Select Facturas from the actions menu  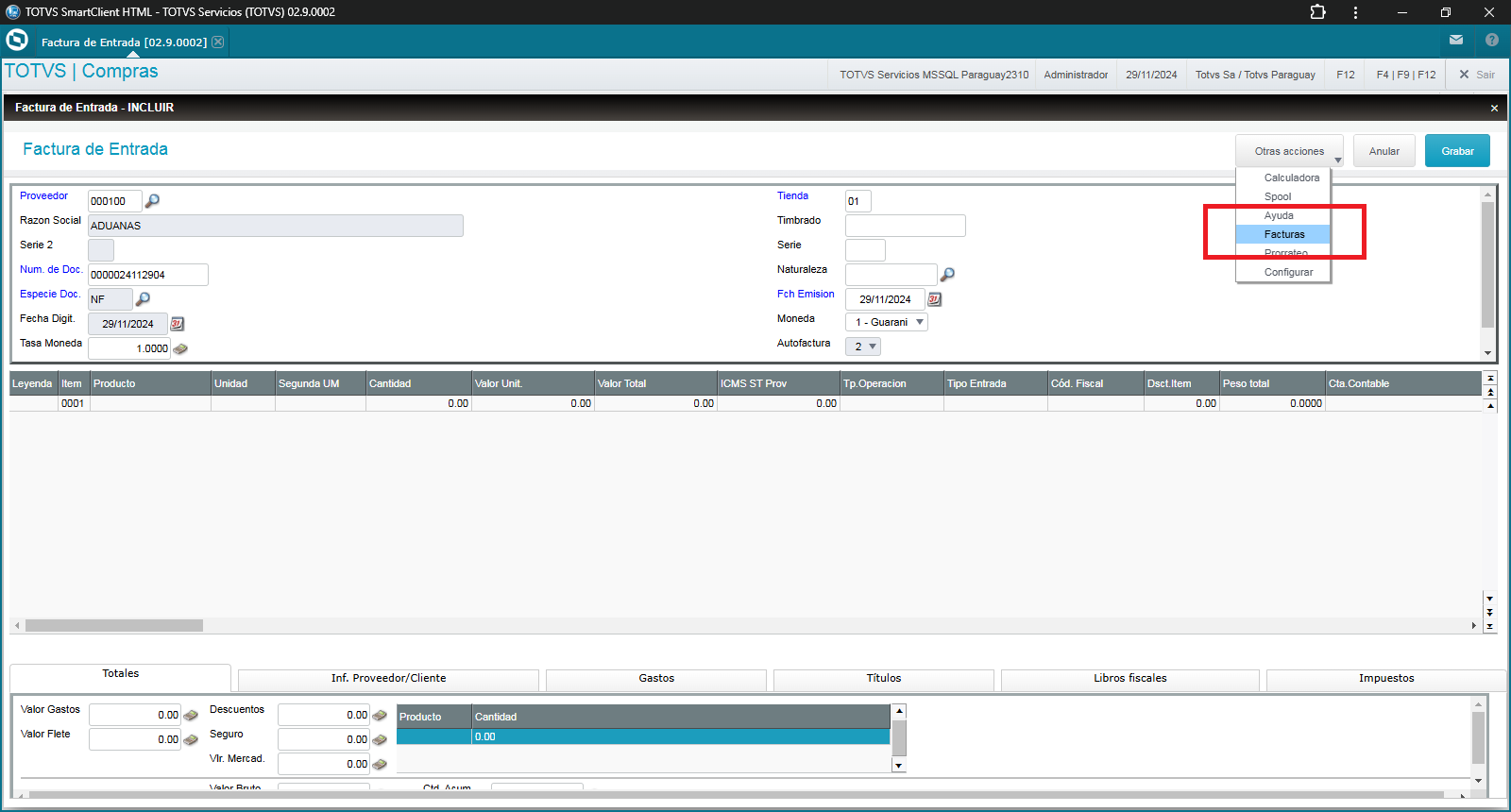1283,234
